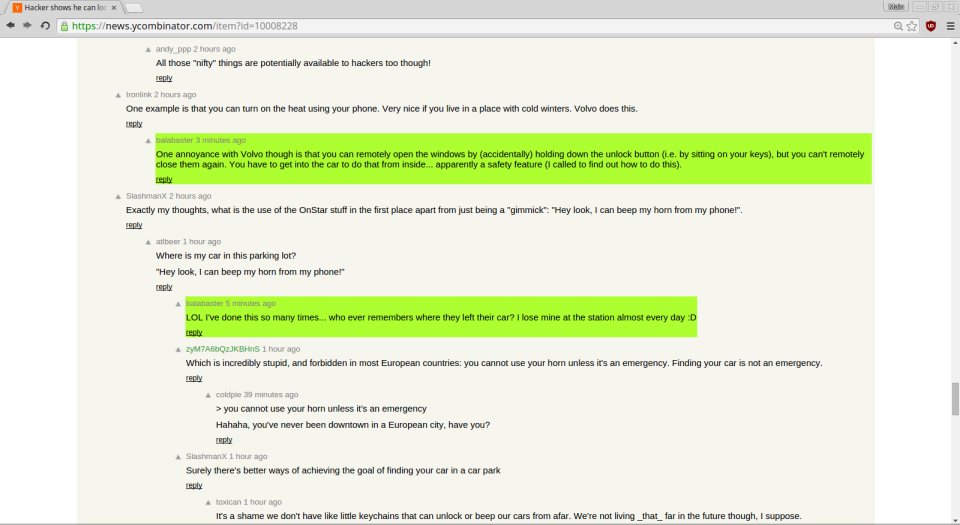Viewport: 960px width, 525px height.
Task: Upvote balabaster's 5 minutes ago comment
Action: tap(178, 304)
